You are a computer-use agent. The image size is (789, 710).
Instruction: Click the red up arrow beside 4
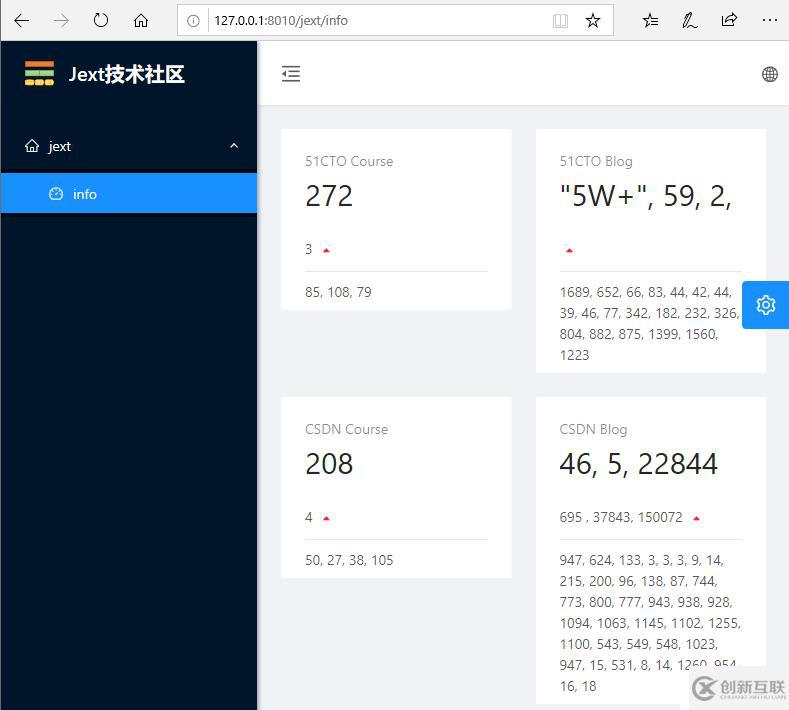pyautogui.click(x=326, y=518)
